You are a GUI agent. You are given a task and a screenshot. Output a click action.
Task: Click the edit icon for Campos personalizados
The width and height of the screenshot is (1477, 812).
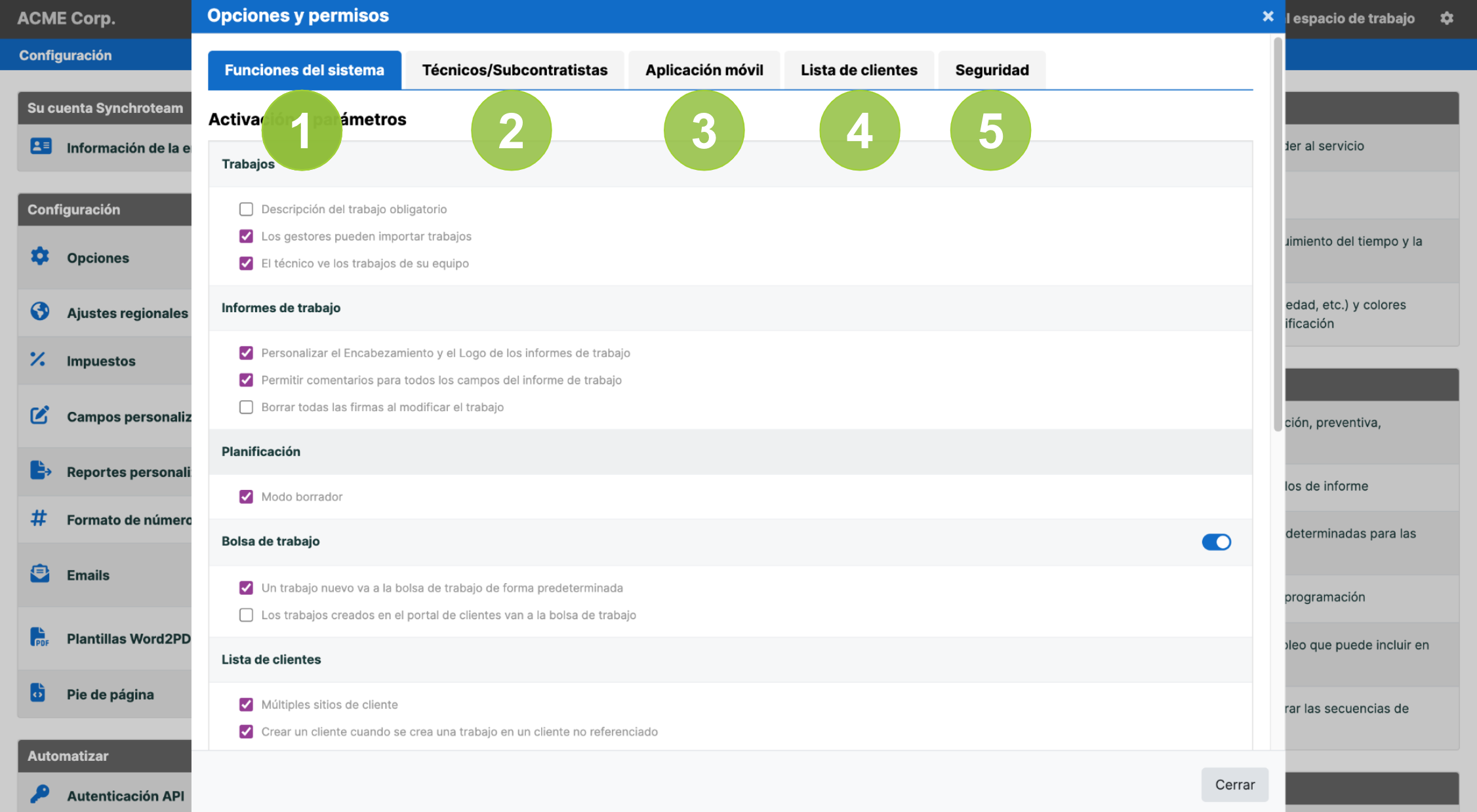(40, 415)
